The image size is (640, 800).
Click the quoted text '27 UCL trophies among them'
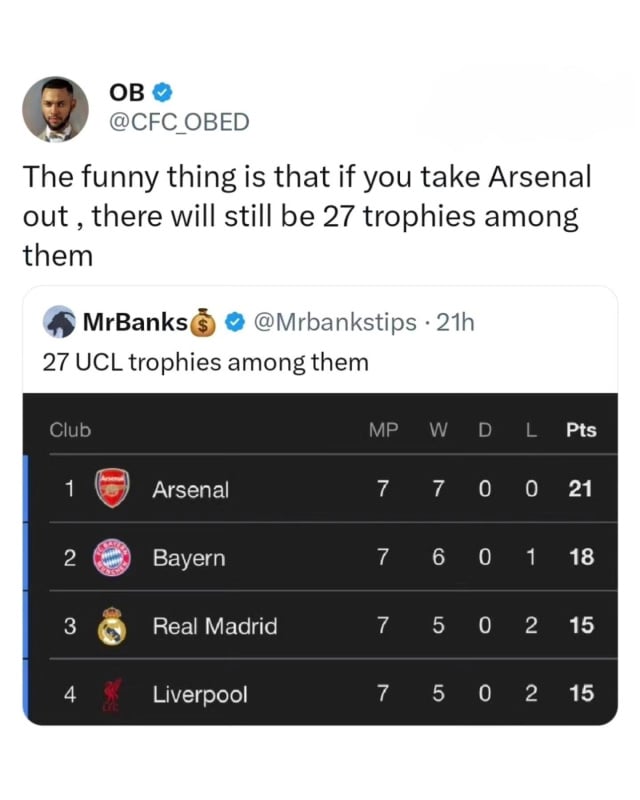coord(205,362)
